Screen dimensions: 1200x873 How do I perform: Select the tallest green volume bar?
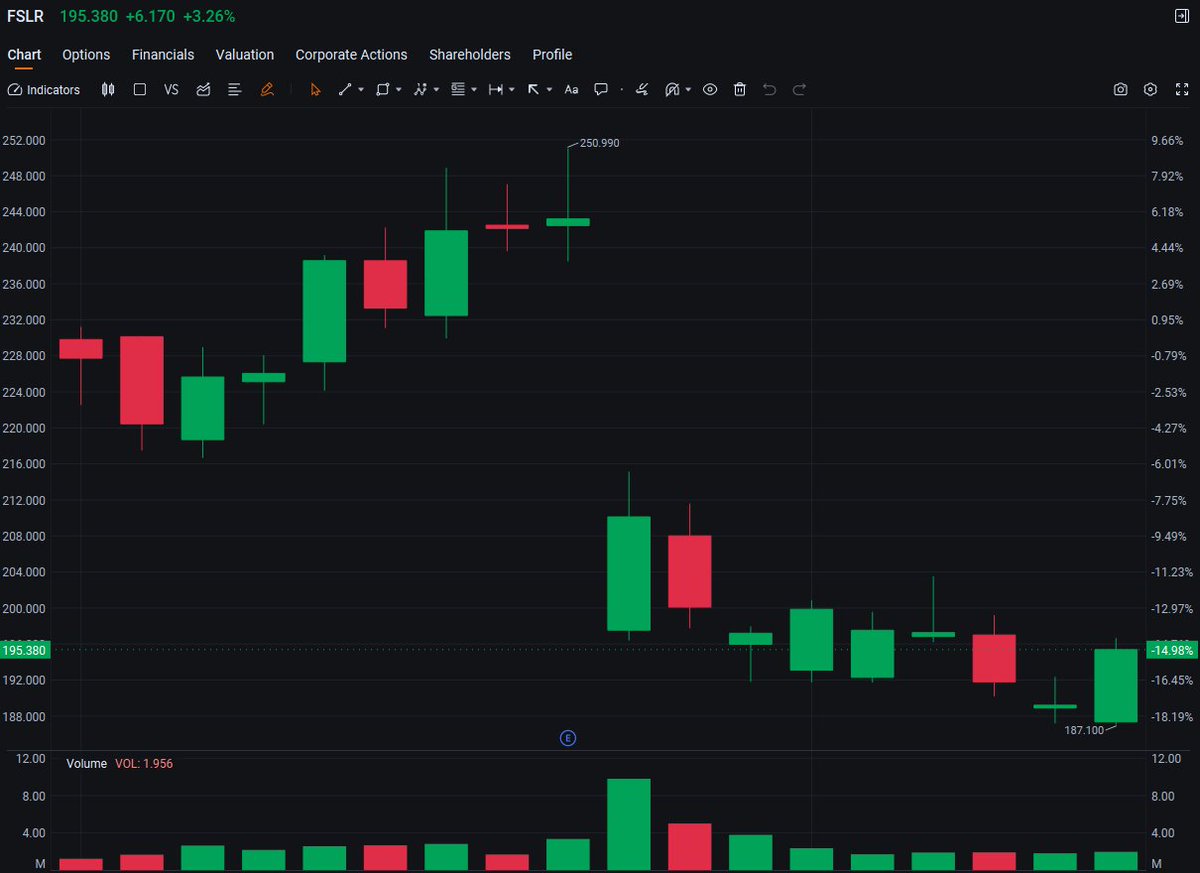[x=629, y=824]
